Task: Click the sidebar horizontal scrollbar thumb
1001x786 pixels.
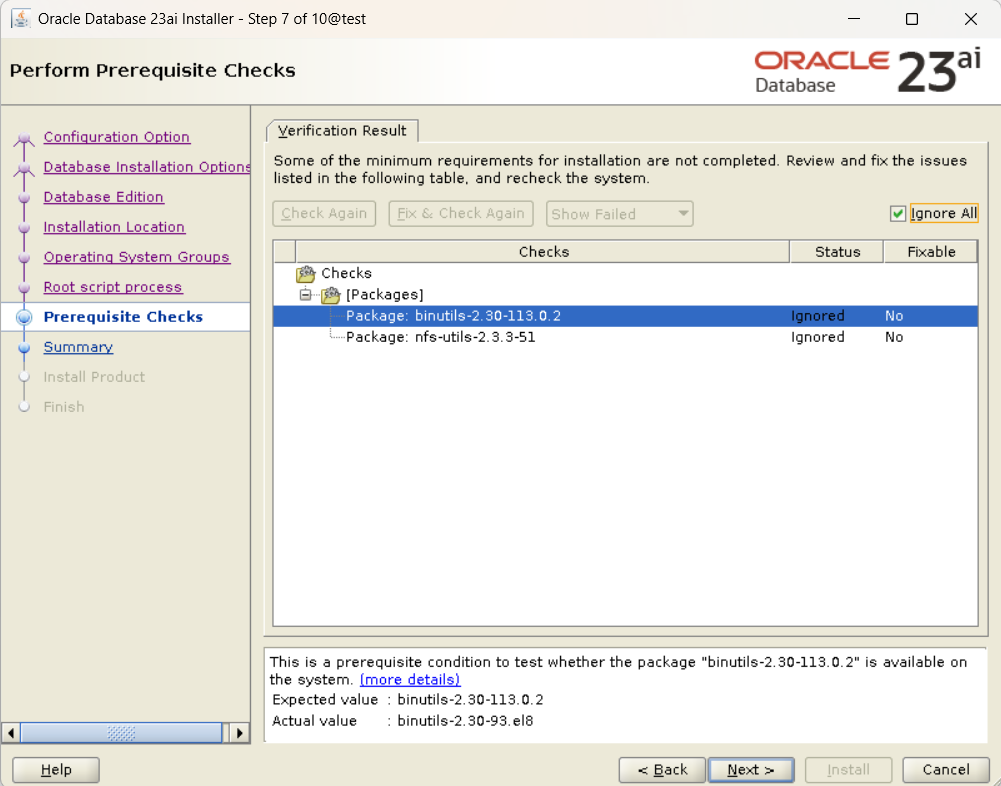Action: 121,732
